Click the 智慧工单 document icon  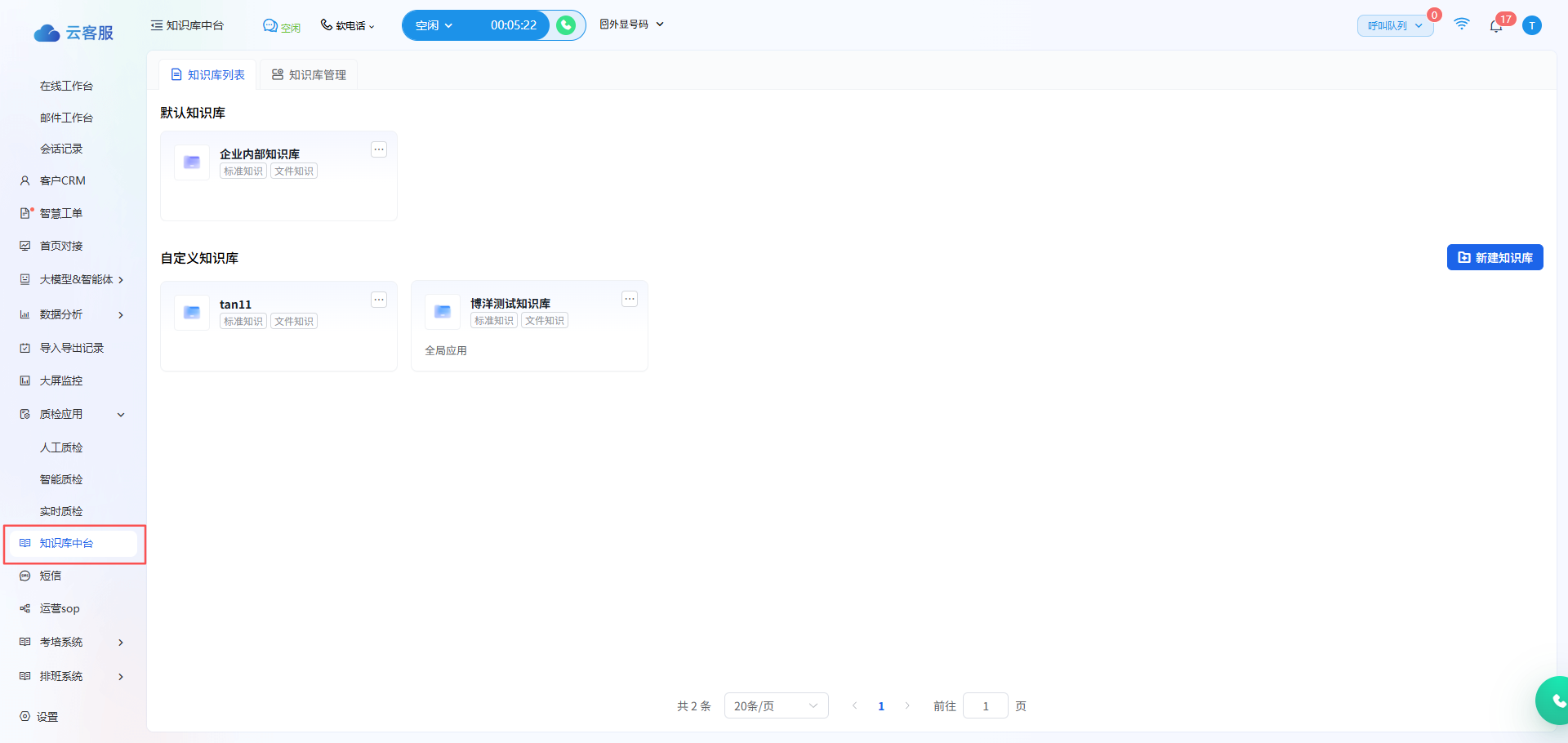click(26, 213)
